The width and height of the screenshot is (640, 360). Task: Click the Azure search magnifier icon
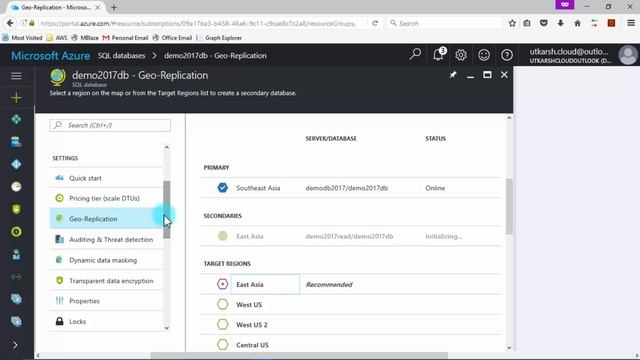(415, 55)
